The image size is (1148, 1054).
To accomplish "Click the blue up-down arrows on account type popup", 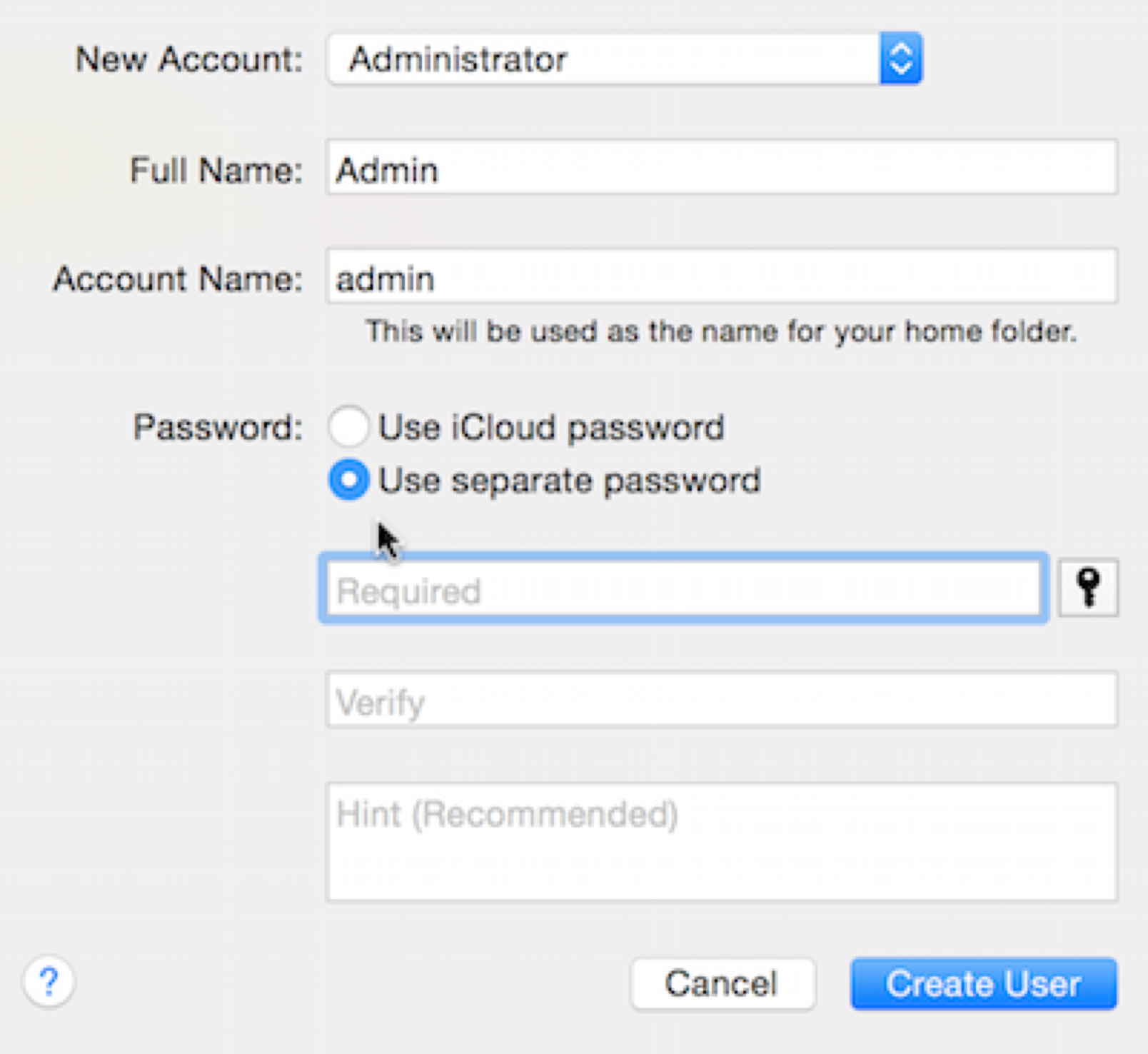I will 901,59.
